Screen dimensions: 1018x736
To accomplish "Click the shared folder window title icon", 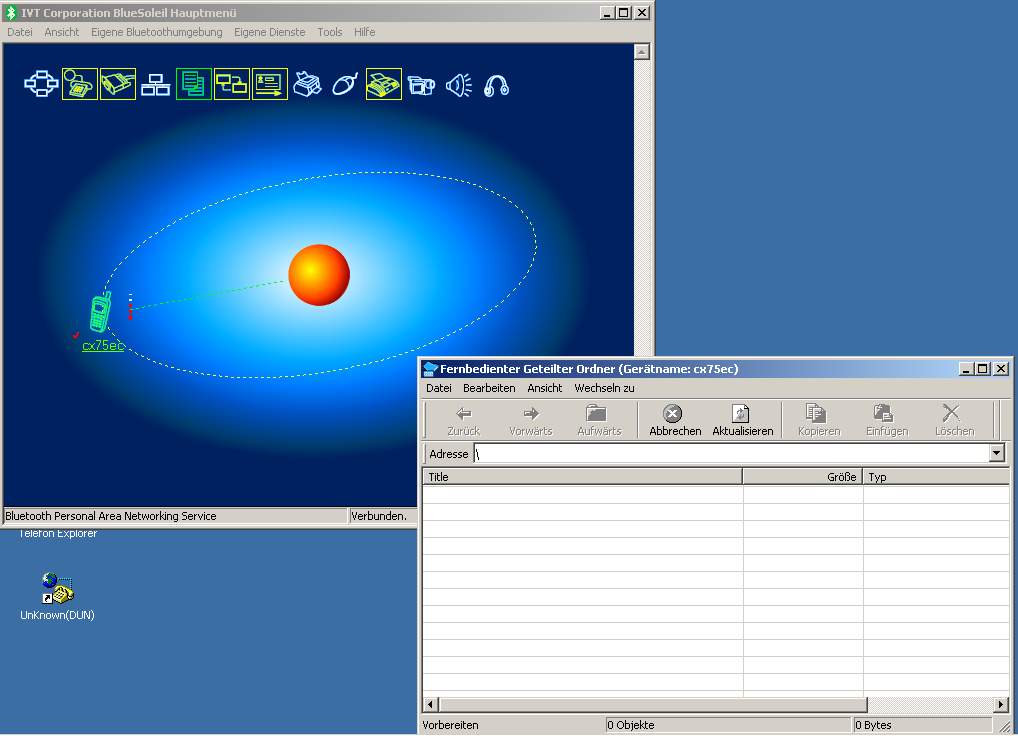I will coord(430,369).
